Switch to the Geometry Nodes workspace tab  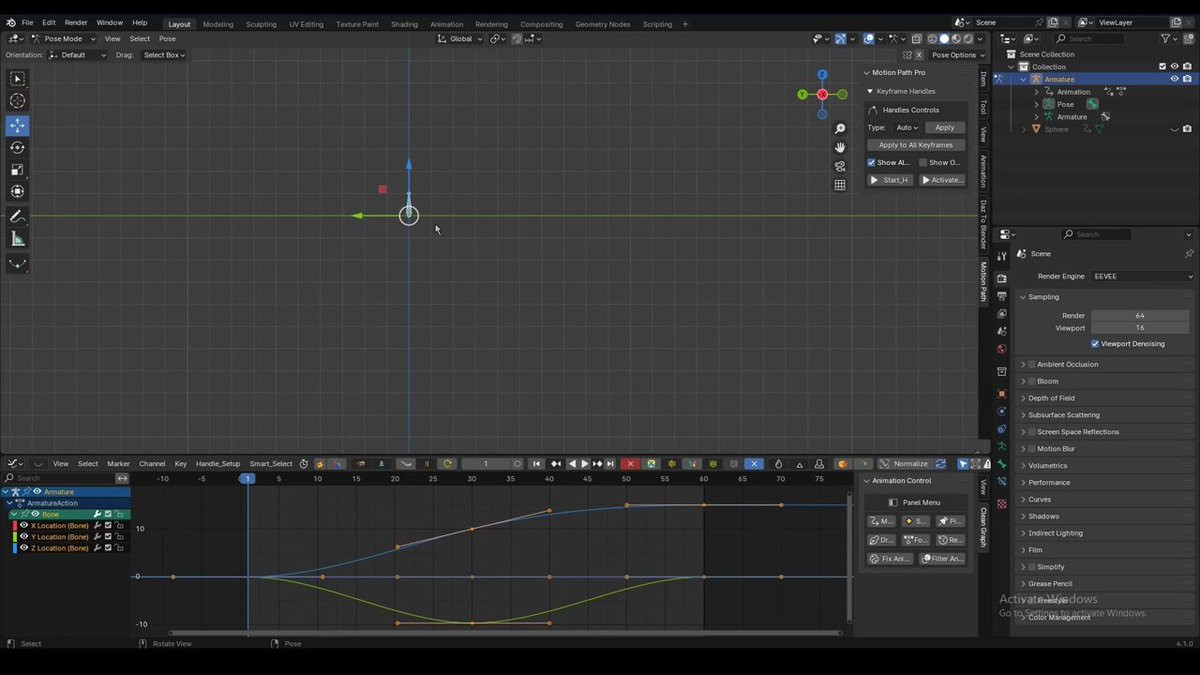[602, 24]
